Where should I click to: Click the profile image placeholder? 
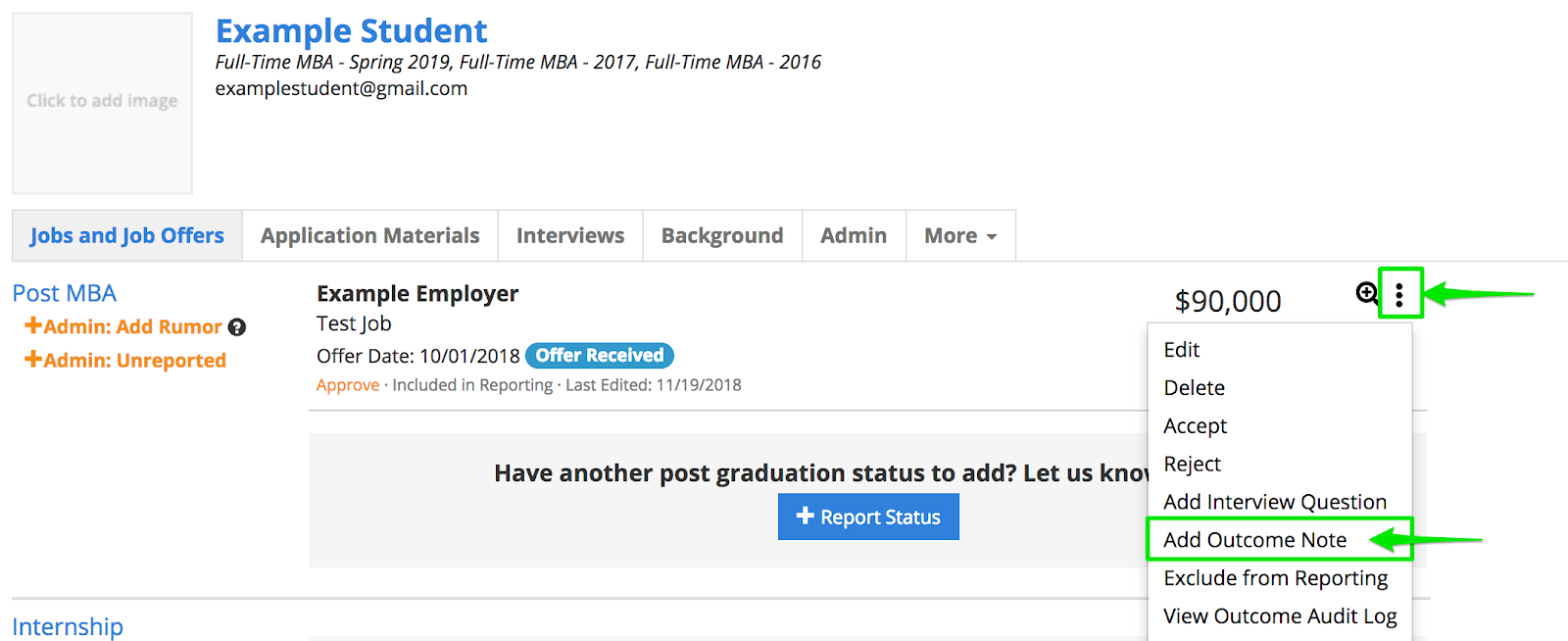[x=102, y=102]
